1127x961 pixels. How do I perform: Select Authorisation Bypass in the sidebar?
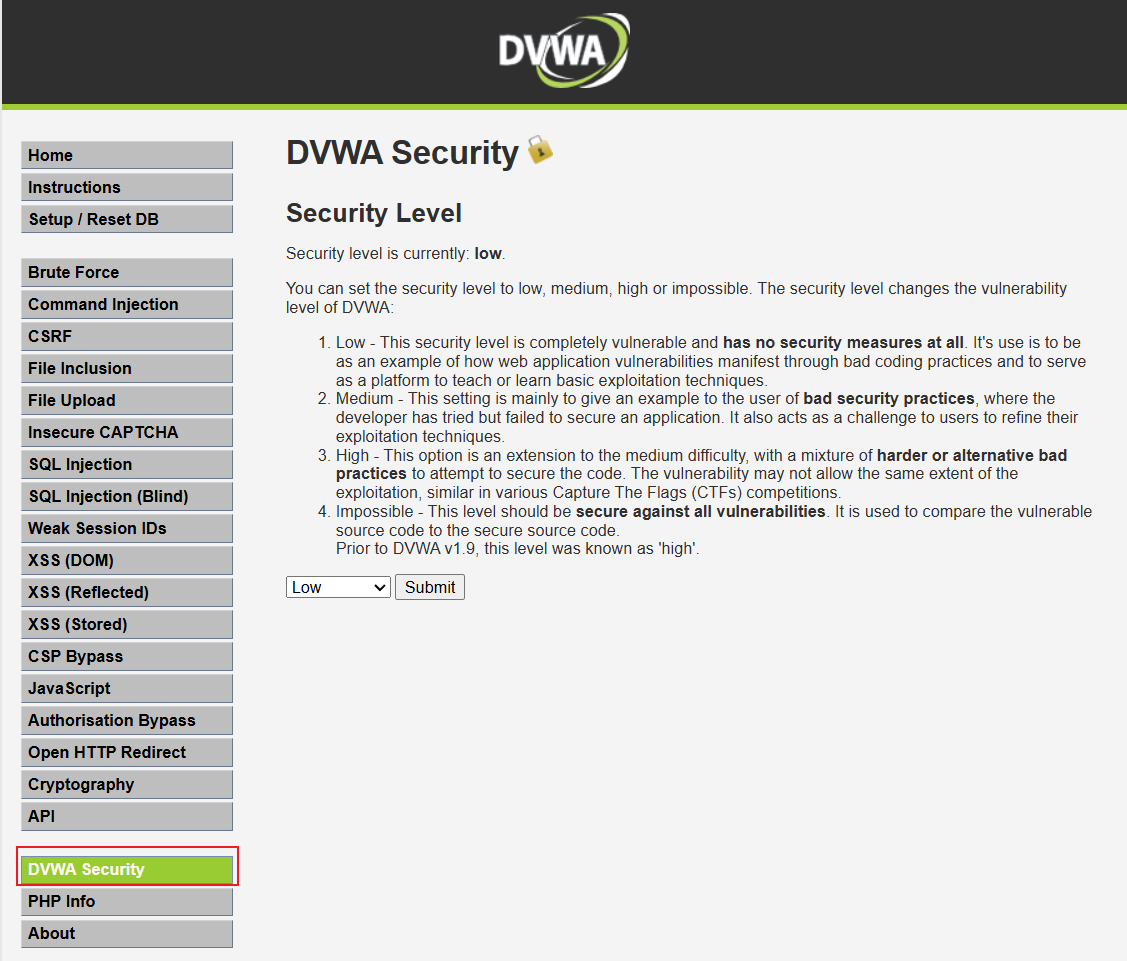pyautogui.click(x=126, y=720)
